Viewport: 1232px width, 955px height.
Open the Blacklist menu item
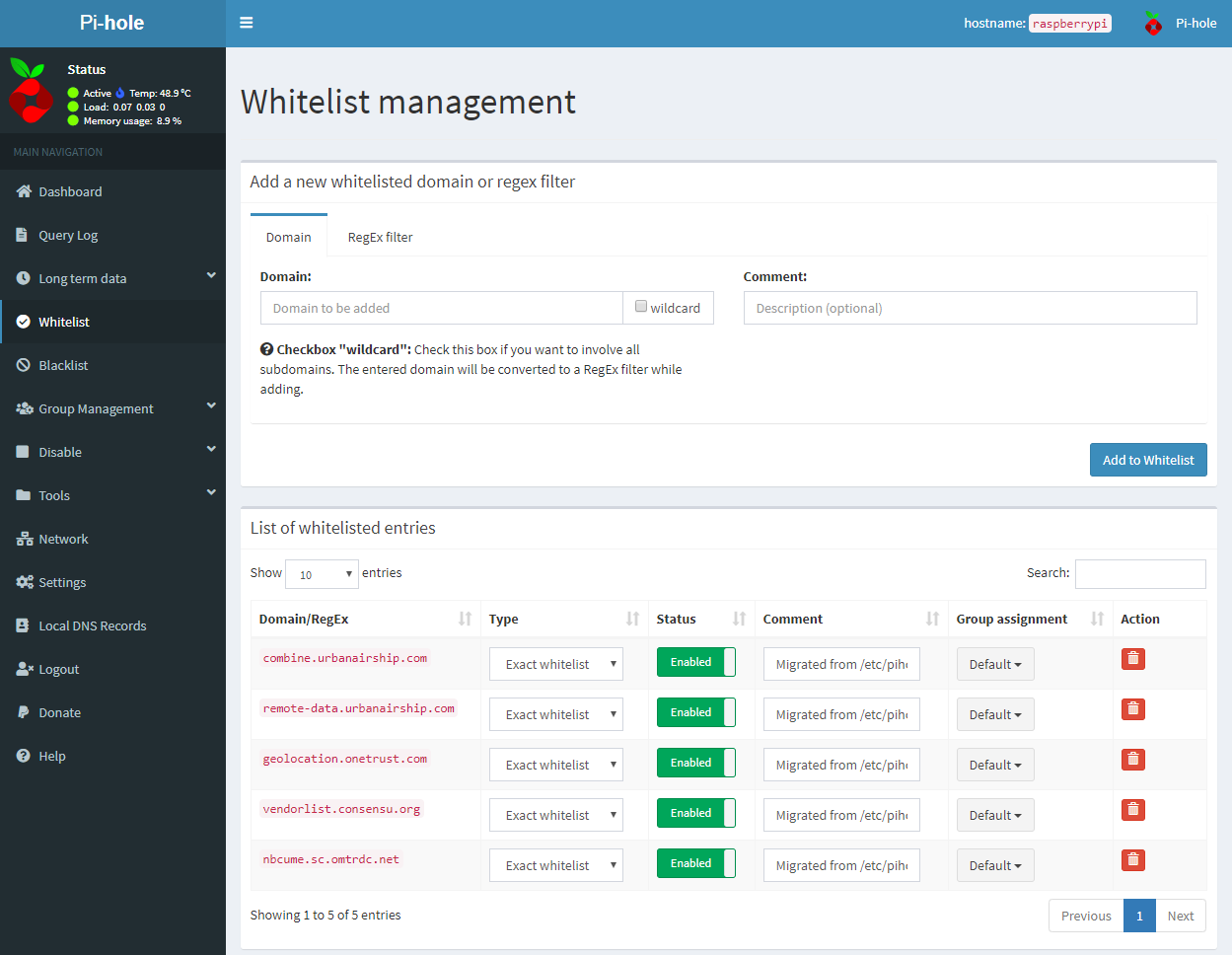click(112, 365)
